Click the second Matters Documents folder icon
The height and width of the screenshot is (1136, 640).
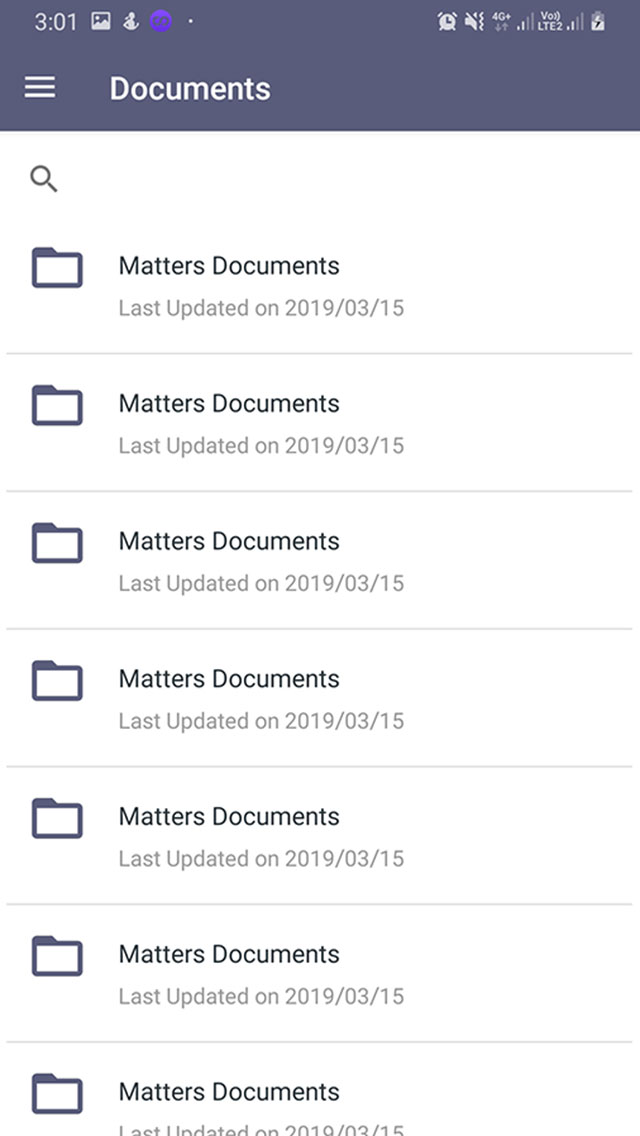[57, 405]
